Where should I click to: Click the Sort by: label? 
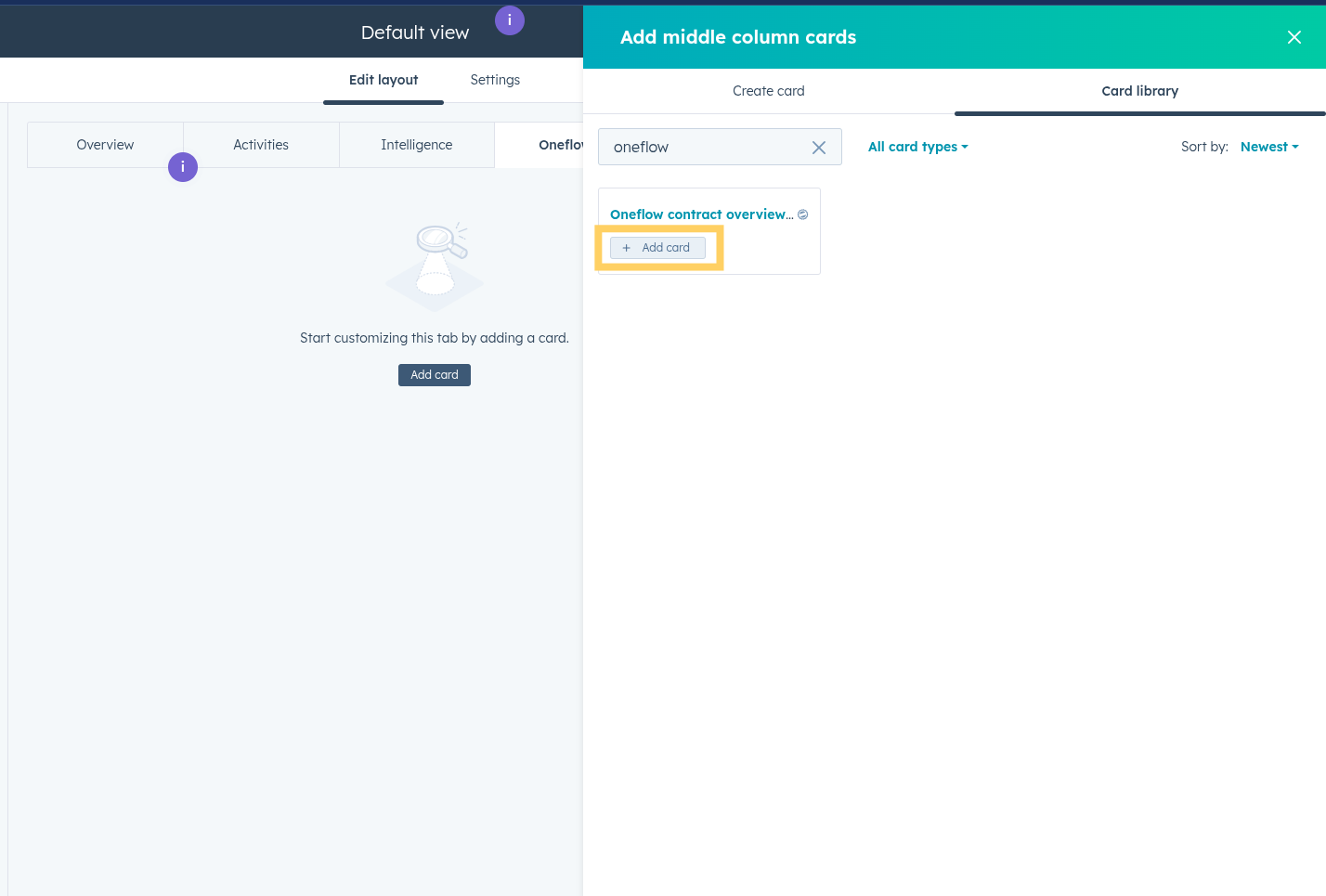(x=1204, y=147)
